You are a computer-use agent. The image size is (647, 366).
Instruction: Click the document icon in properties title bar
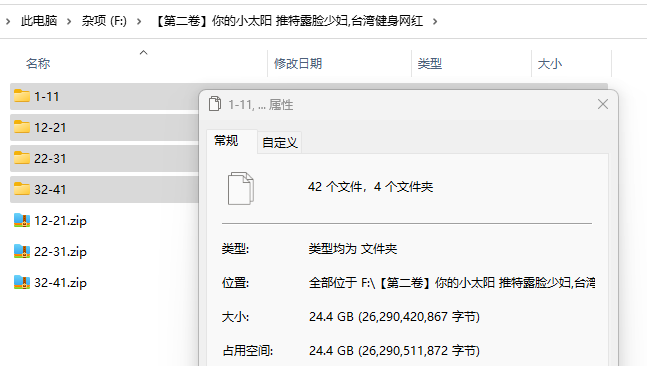click(215, 104)
